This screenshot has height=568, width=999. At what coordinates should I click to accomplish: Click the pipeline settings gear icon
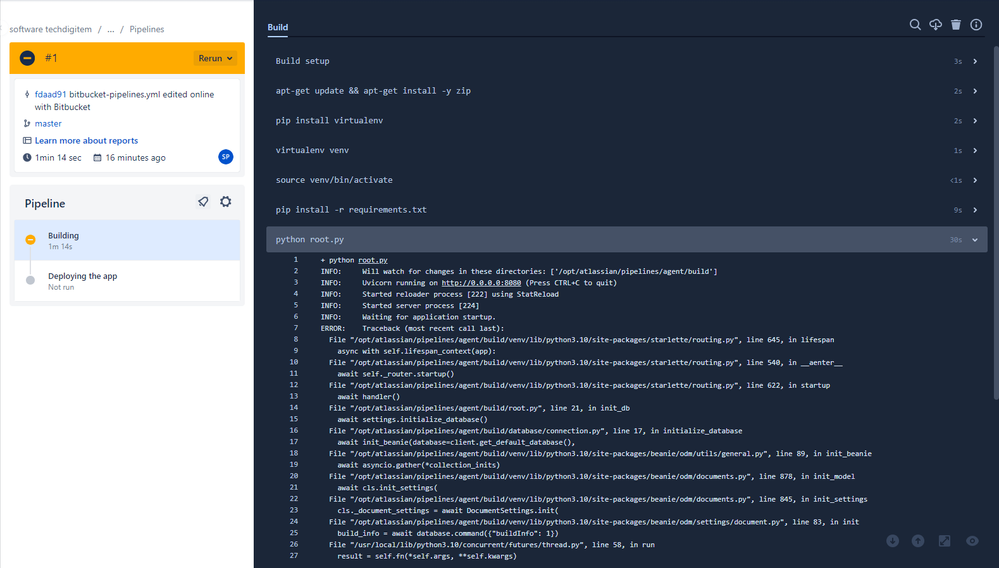226,202
